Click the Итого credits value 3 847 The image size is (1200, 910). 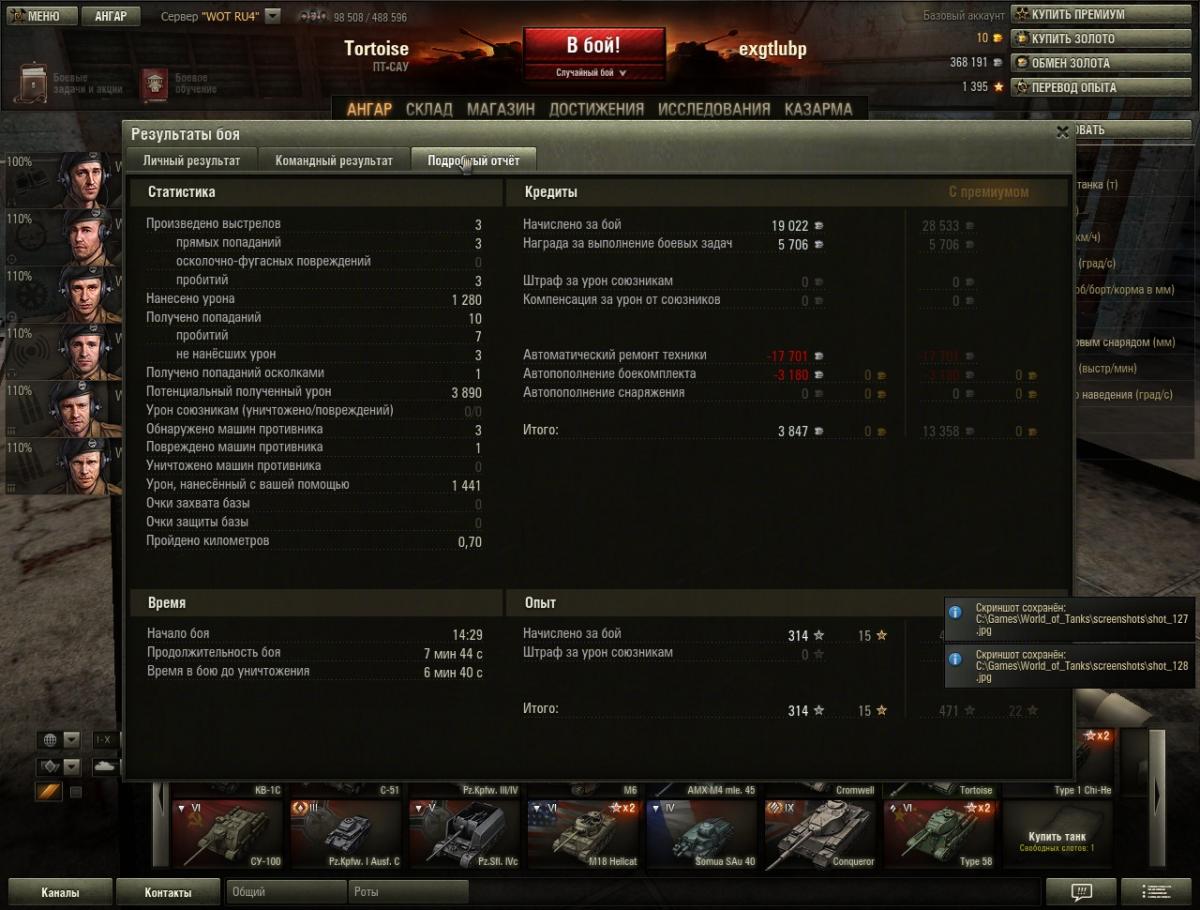click(x=793, y=431)
